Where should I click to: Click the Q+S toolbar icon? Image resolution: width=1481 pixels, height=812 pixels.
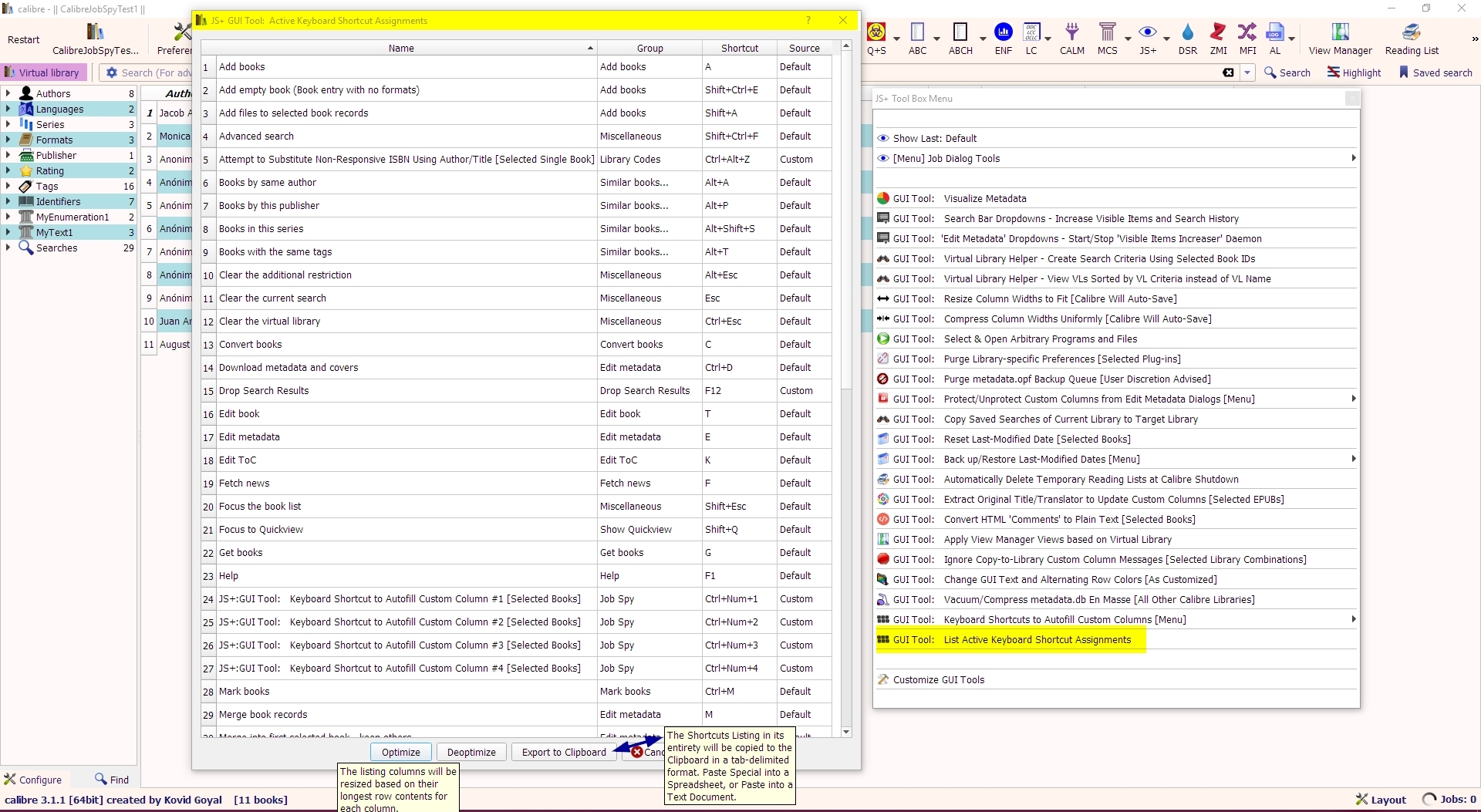[x=876, y=32]
